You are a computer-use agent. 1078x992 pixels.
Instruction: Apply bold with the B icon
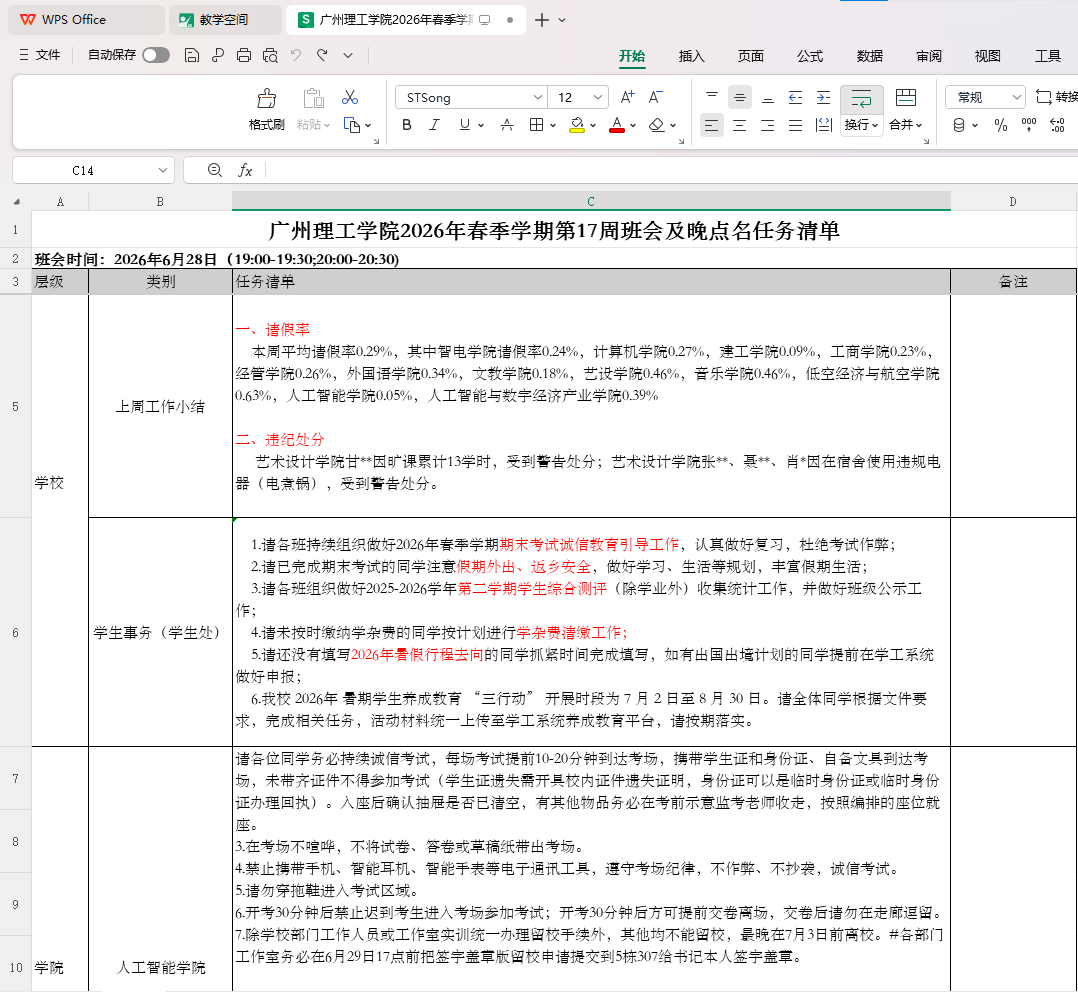click(407, 125)
